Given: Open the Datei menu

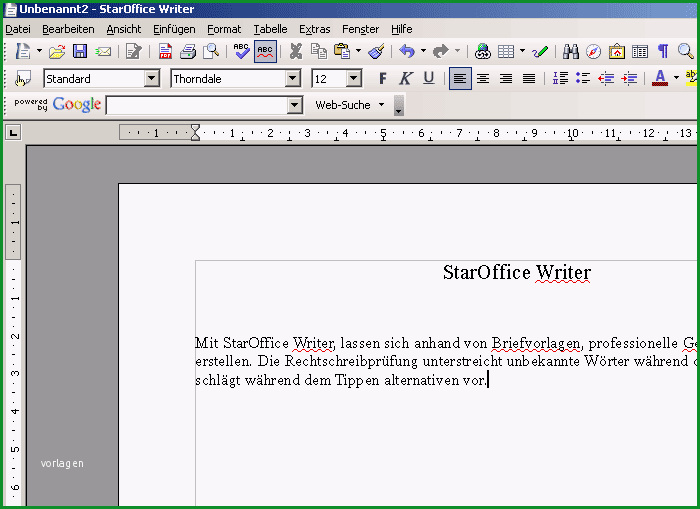Looking at the screenshot, I should coord(18,29).
